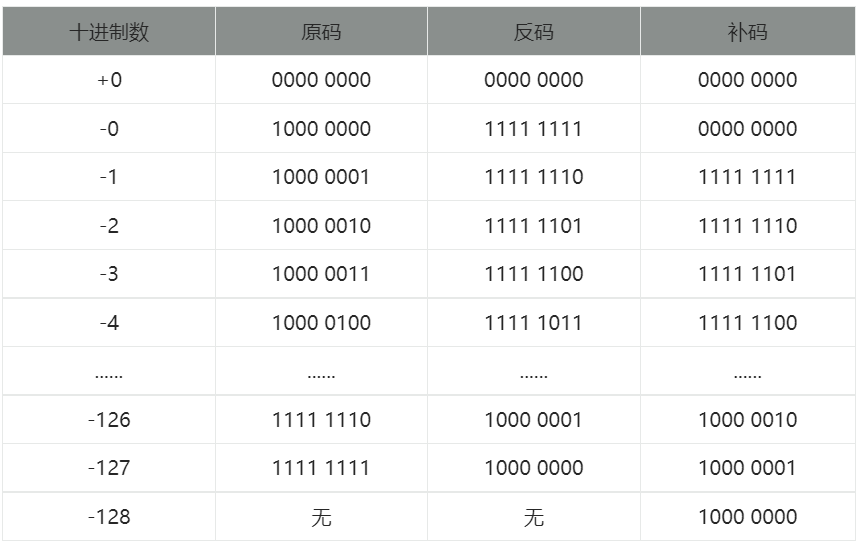Select the -126 decimal cell
The height and width of the screenshot is (545, 860).
click(x=109, y=420)
